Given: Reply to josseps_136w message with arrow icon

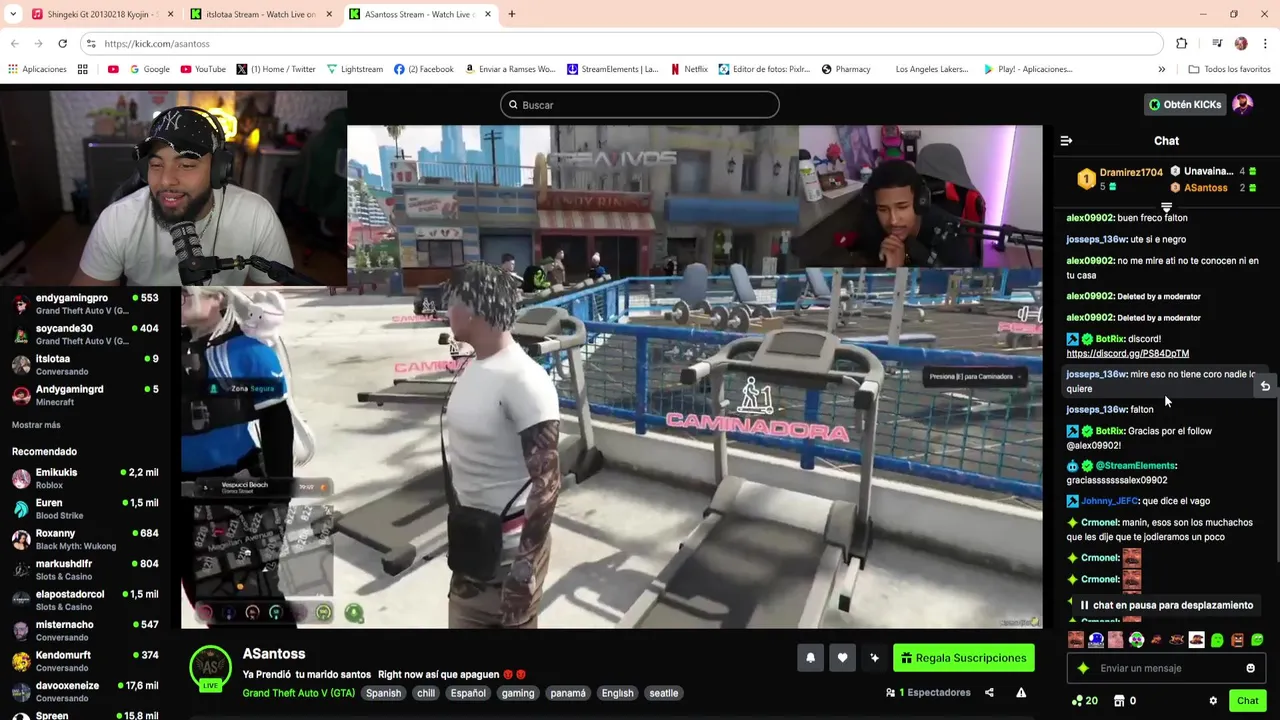Looking at the screenshot, I should 1265,386.
